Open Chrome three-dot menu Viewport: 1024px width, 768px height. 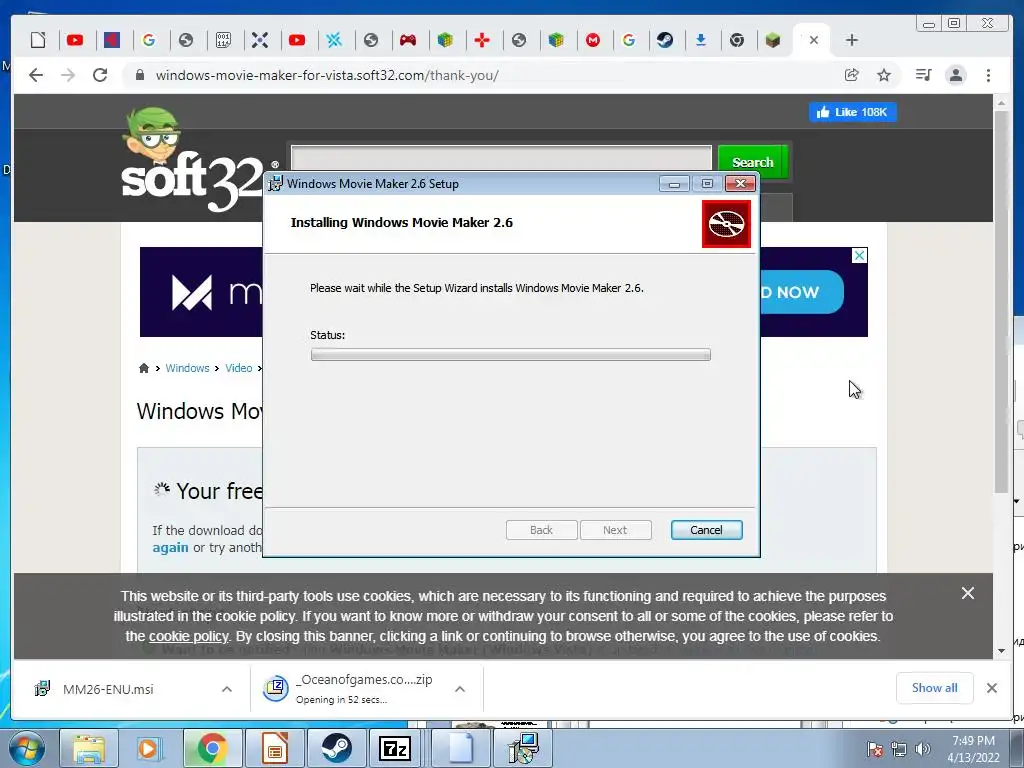(x=988, y=75)
